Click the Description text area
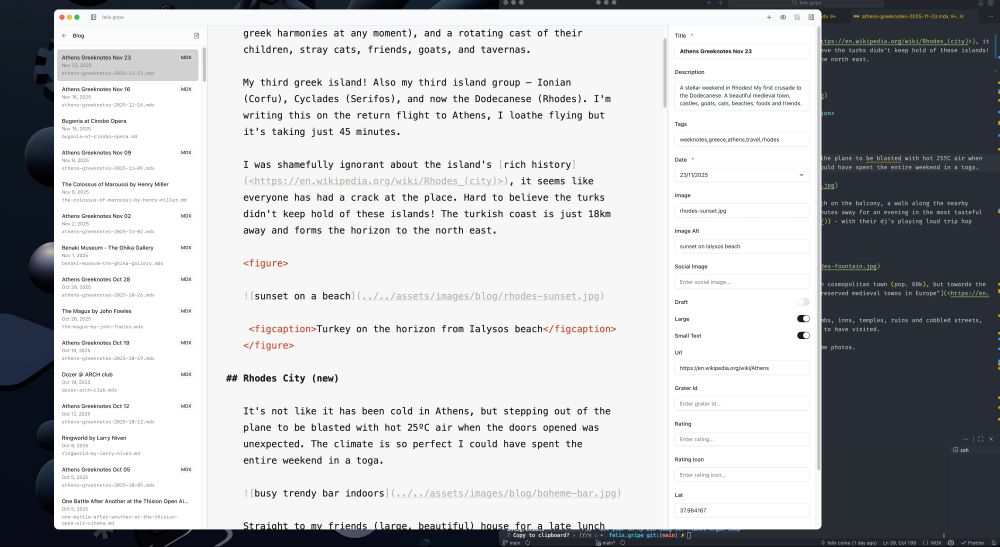The height and width of the screenshot is (547, 1000). 742,96
